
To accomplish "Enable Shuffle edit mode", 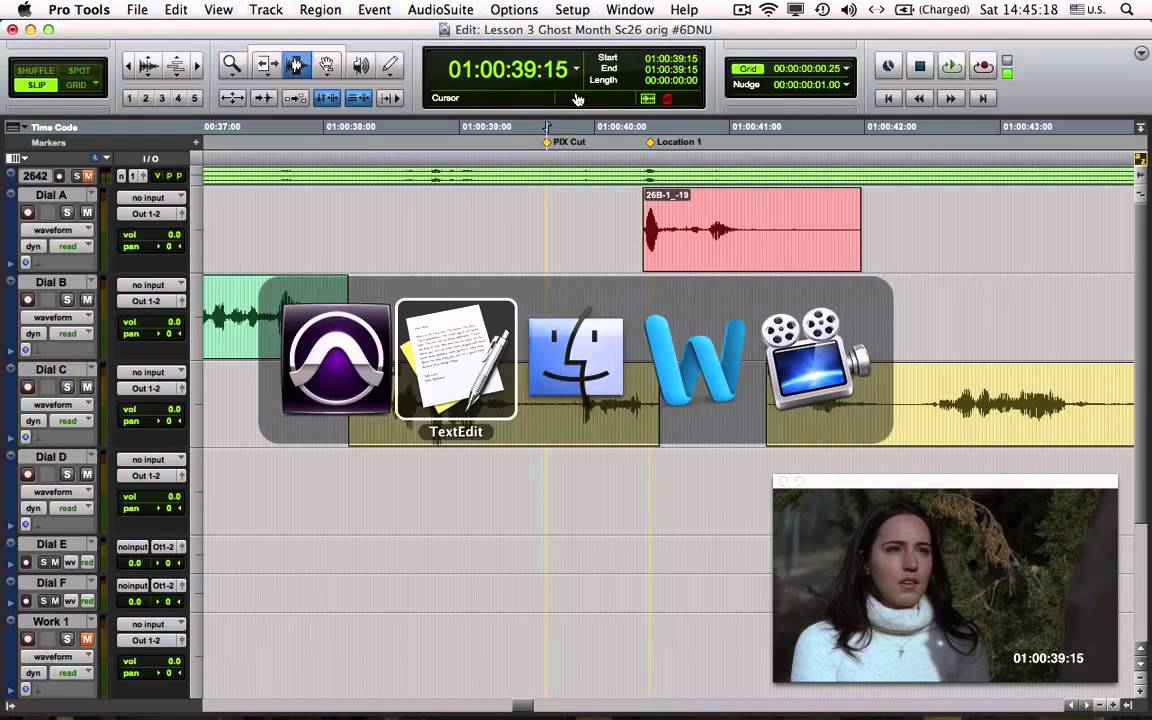I will coord(35,71).
